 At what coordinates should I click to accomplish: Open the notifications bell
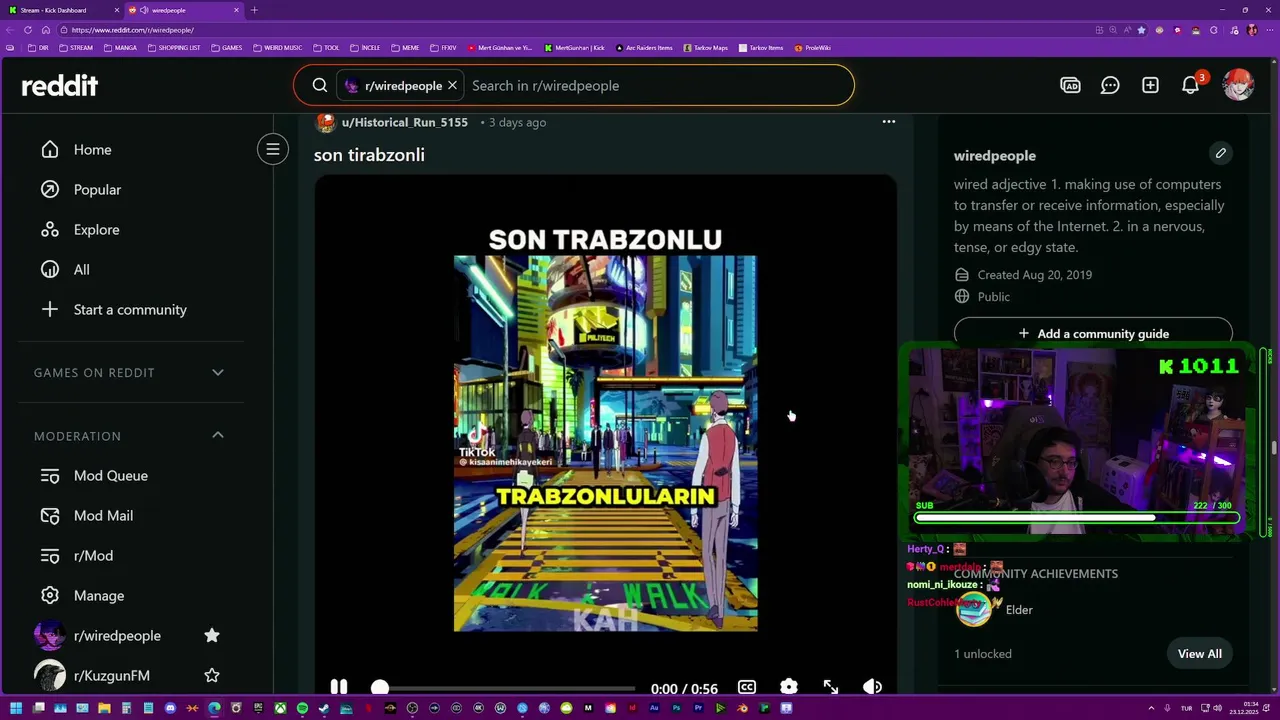pos(1190,86)
